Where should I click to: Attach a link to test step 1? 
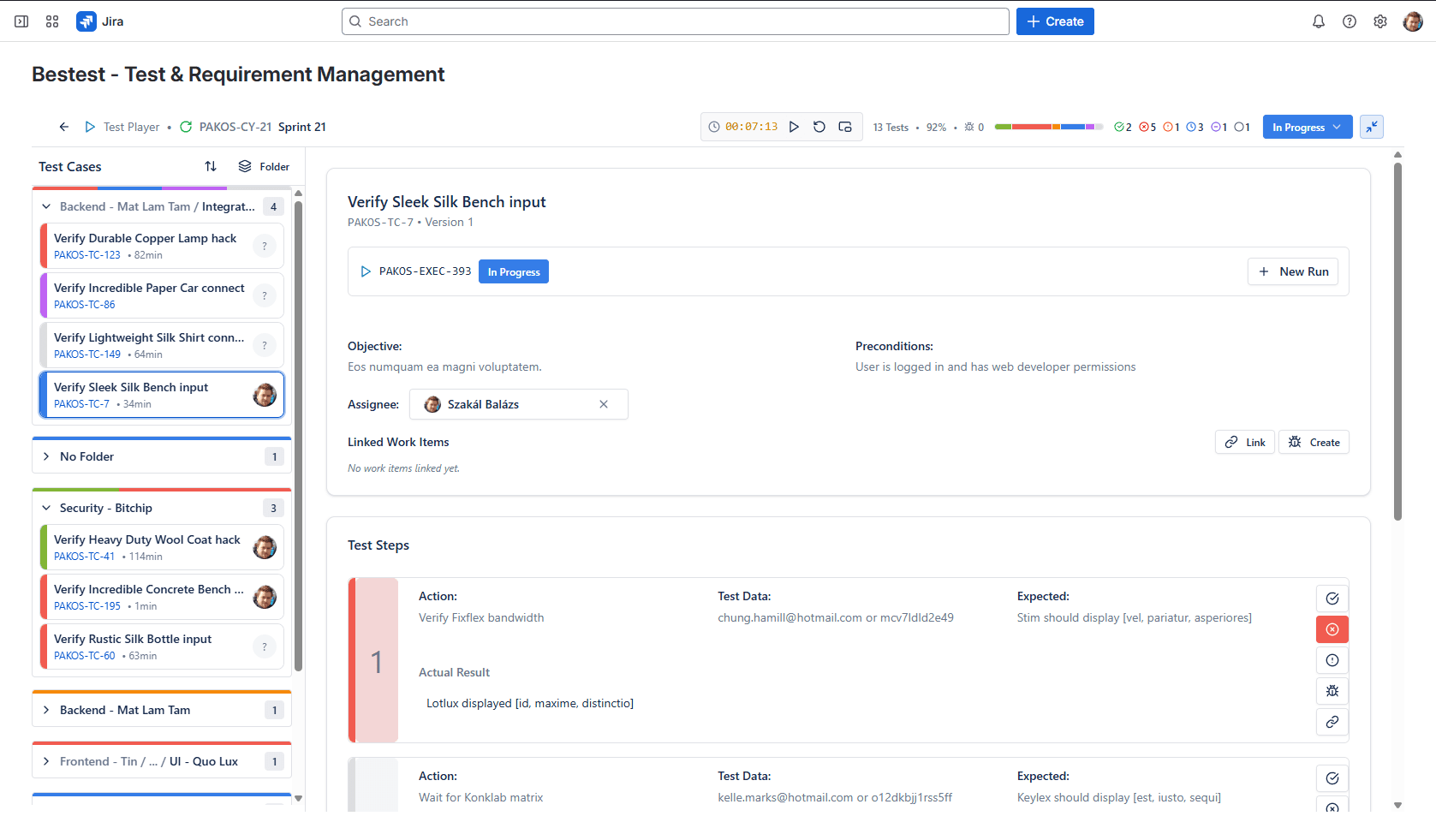click(1332, 721)
